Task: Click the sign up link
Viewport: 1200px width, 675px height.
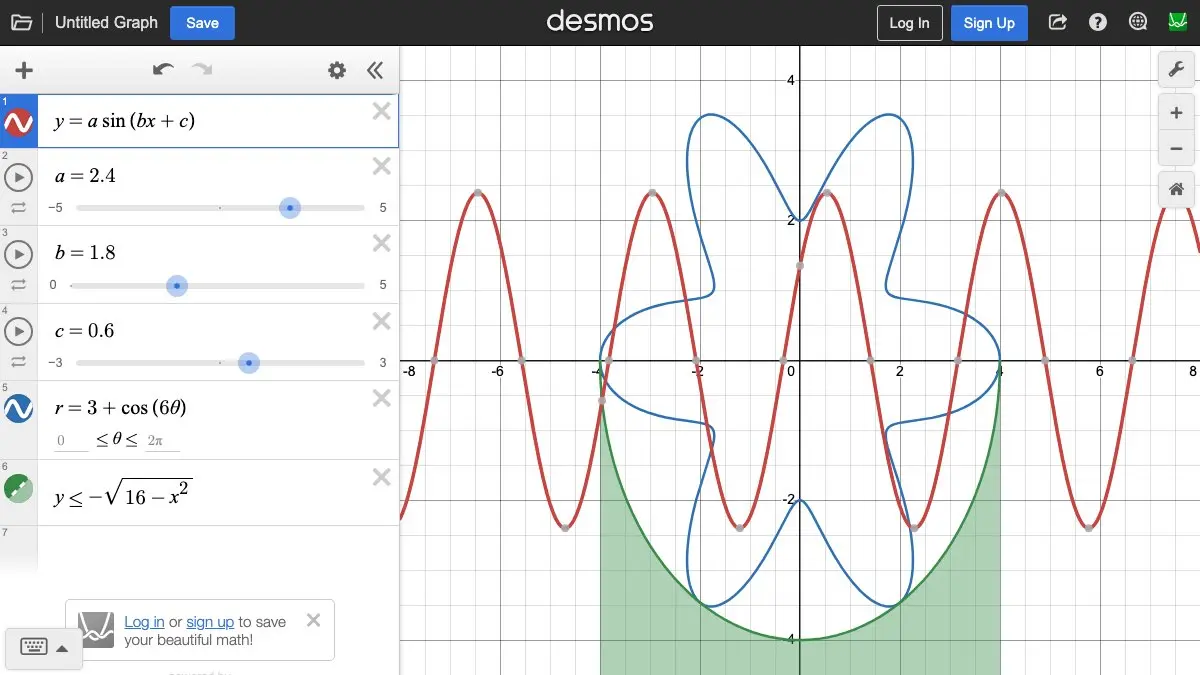Action: [210, 622]
